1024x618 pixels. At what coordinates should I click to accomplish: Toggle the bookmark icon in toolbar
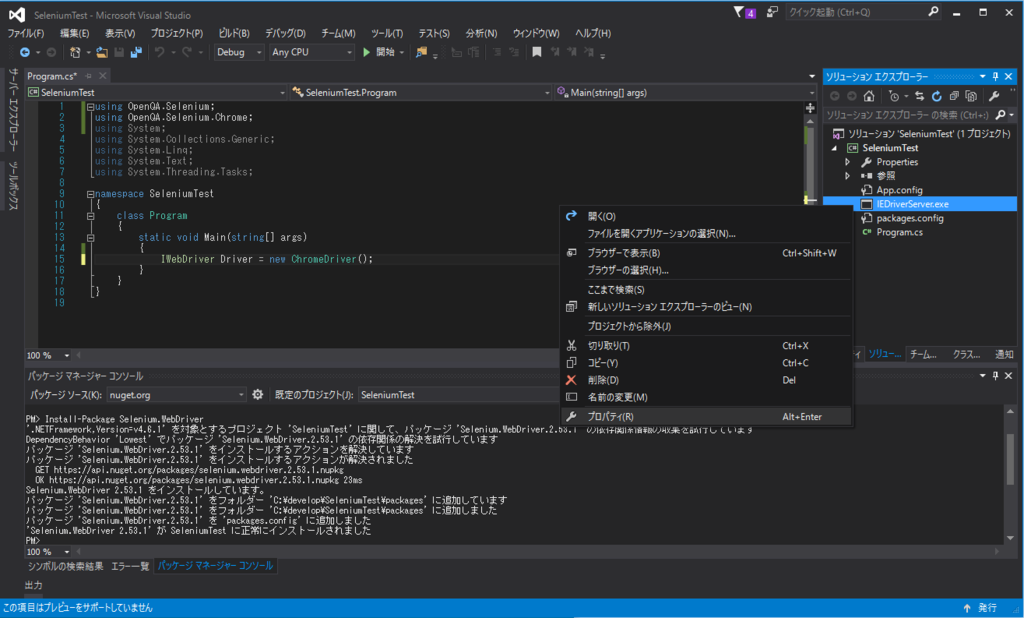point(537,52)
